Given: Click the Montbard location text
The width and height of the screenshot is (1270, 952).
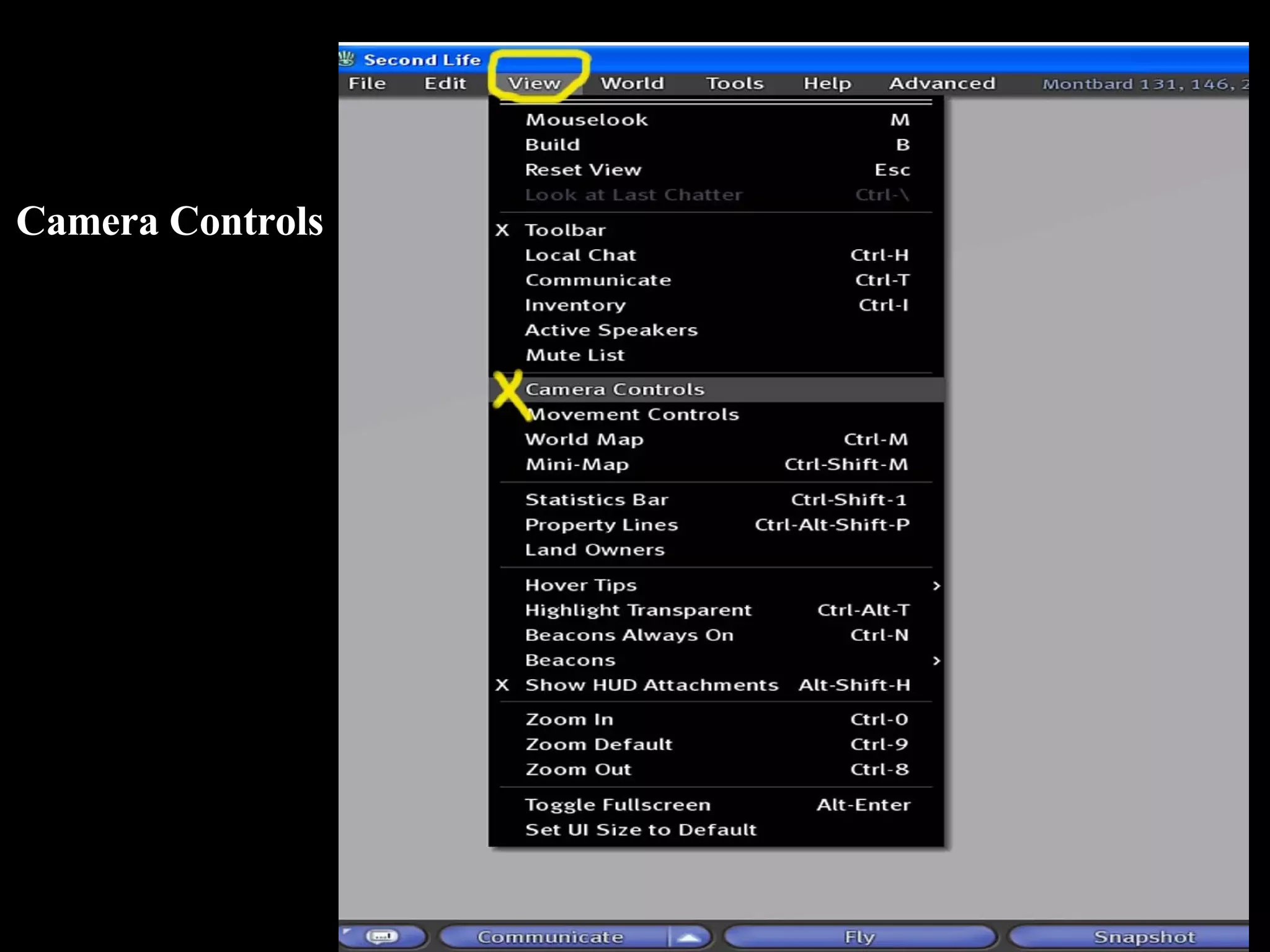Looking at the screenshot, I should click(1145, 84).
